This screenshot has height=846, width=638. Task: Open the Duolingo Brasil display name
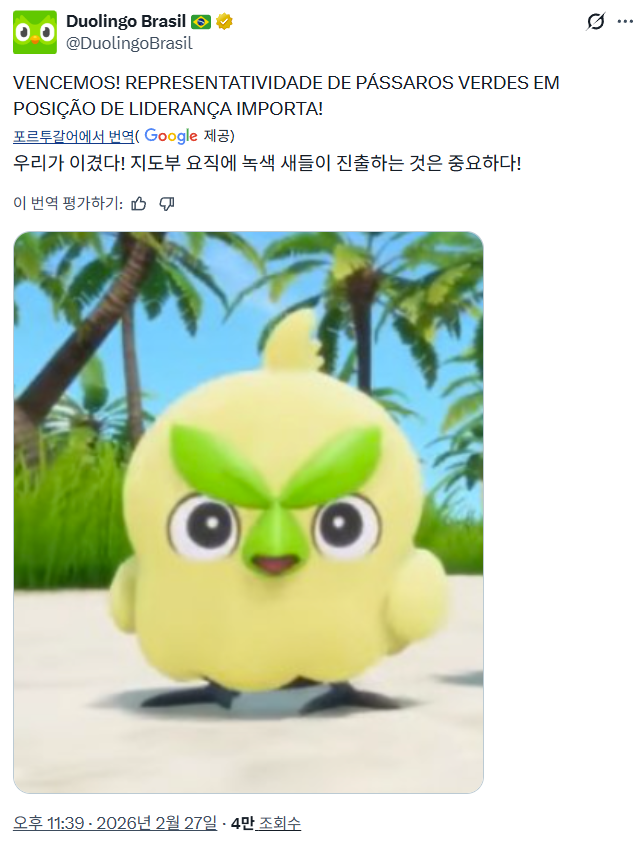[x=126, y=21]
